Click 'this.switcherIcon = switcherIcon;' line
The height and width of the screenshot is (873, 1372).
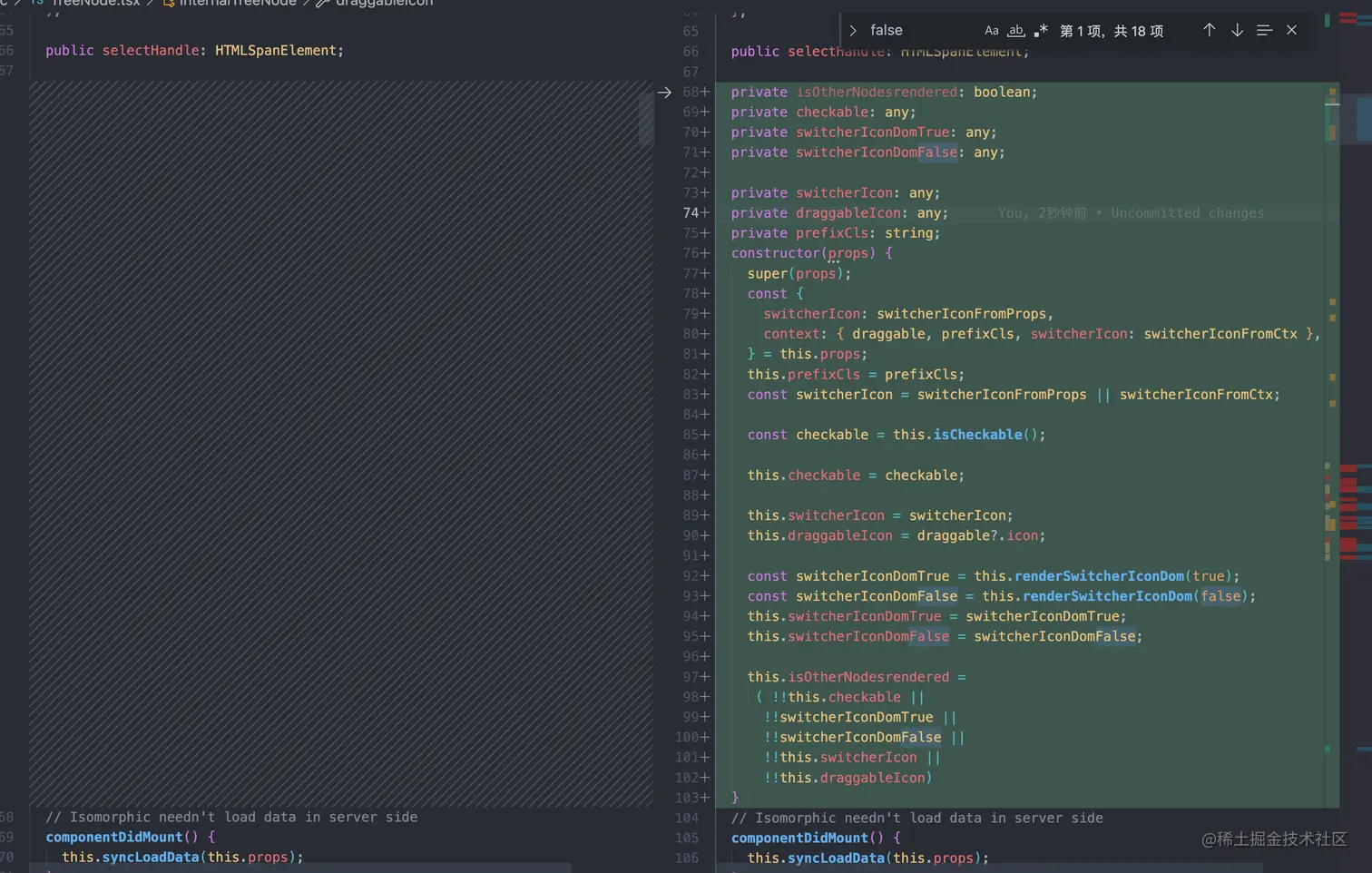click(x=880, y=515)
